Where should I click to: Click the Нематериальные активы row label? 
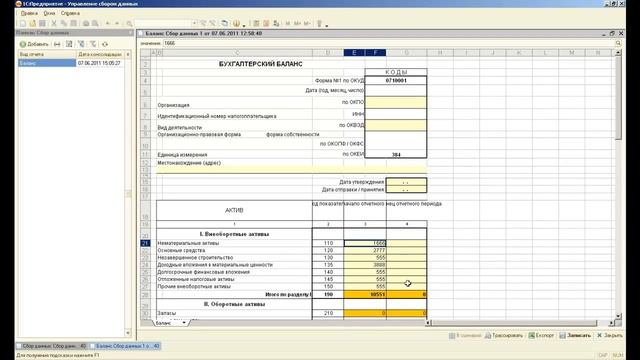coord(188,243)
